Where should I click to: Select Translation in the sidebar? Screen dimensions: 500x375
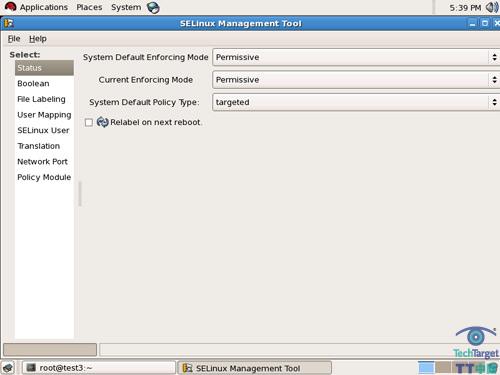pyautogui.click(x=44, y=146)
